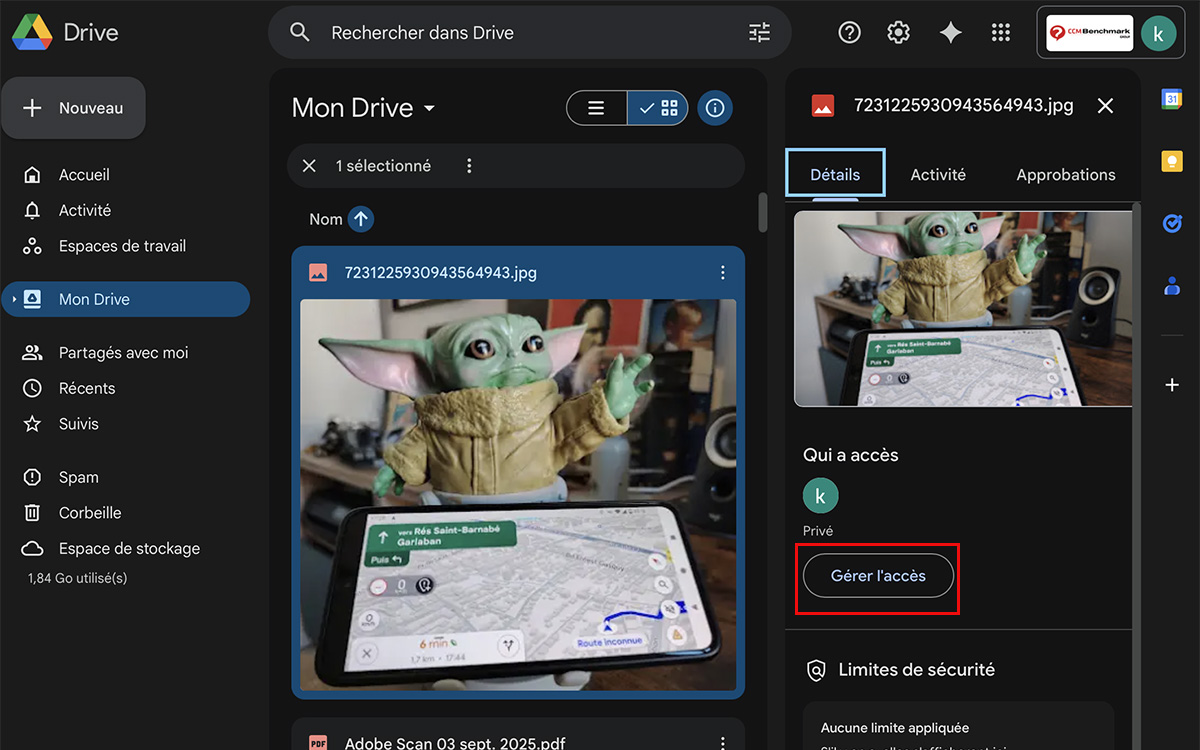This screenshot has height=750, width=1200.
Task: Open Google Keep side panel icon
Action: tap(1172, 162)
